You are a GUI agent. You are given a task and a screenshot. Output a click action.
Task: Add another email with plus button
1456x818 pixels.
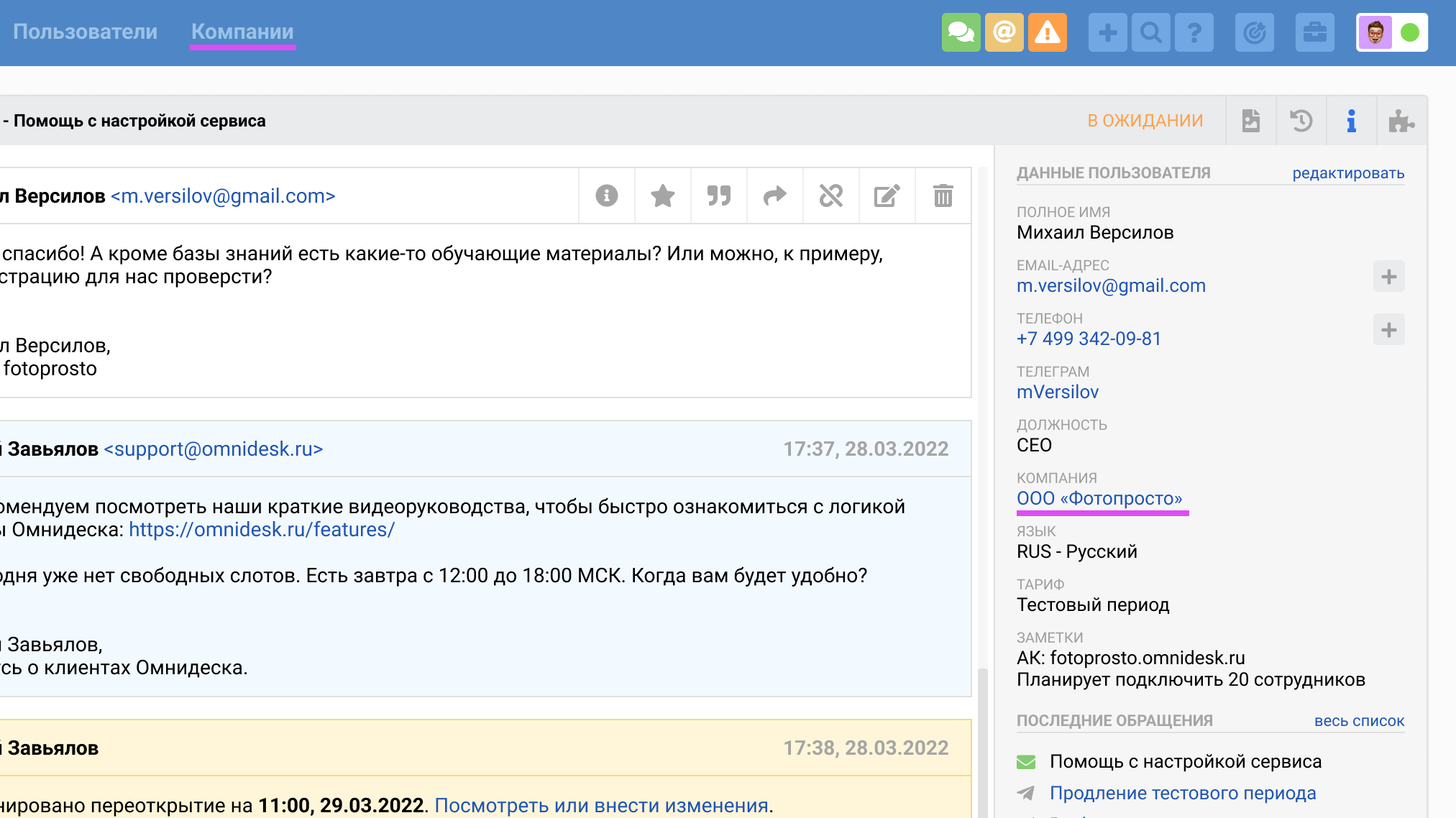point(1388,277)
